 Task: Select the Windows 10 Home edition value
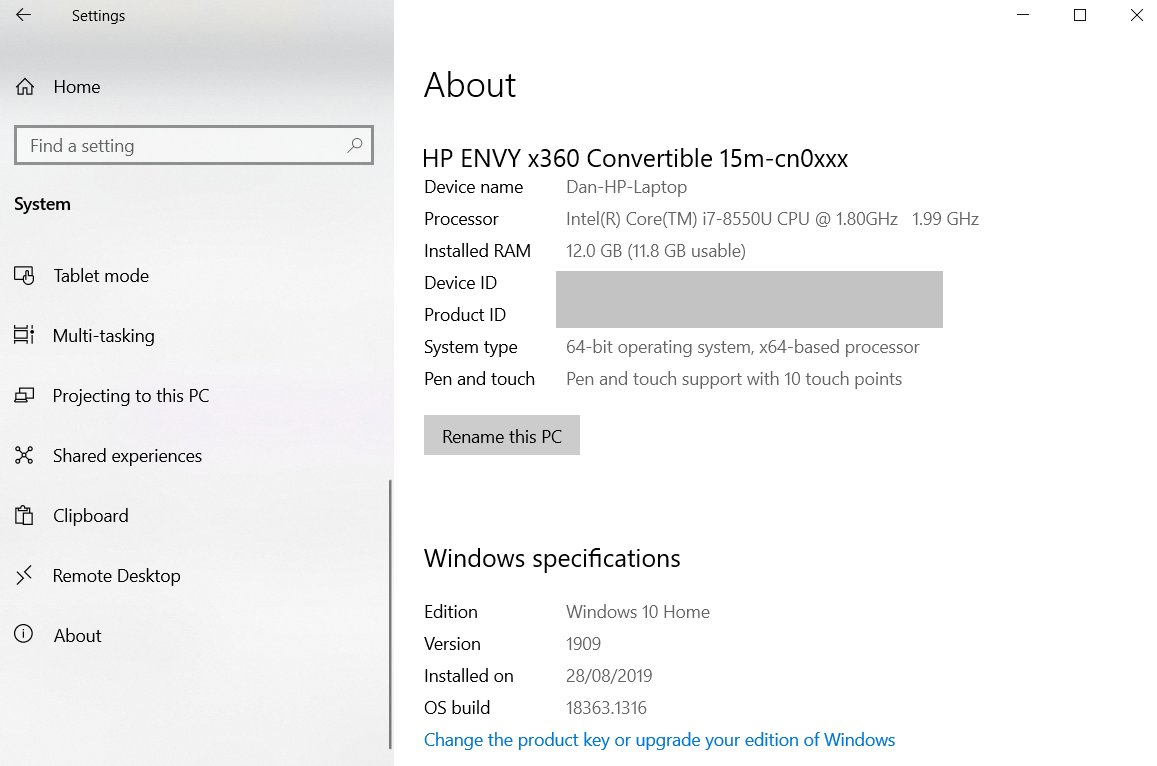tap(637, 611)
